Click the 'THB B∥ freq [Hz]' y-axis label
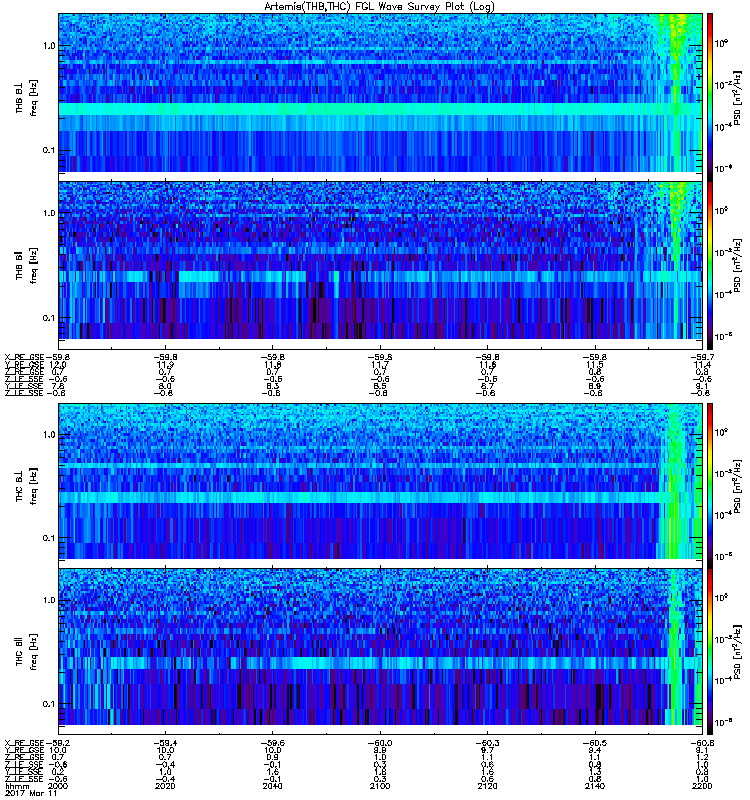This screenshot has height=800, width=750. point(26,265)
